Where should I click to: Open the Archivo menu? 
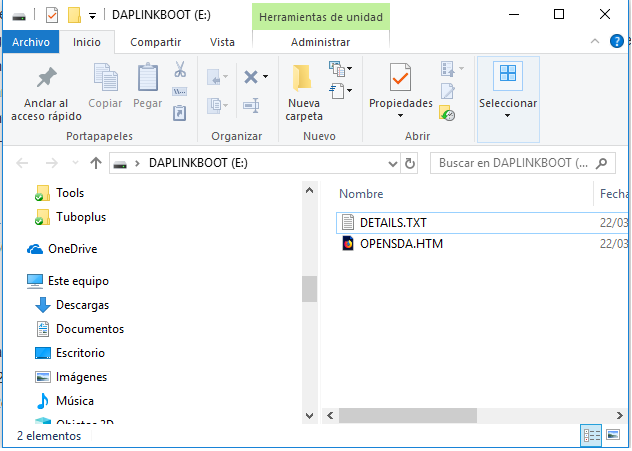point(31,42)
